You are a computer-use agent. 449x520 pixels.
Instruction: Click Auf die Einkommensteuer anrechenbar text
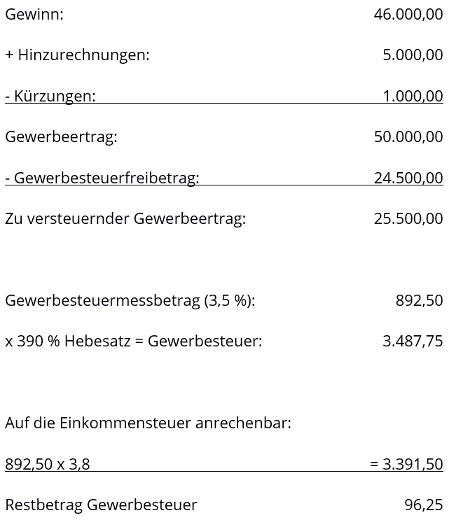(x=148, y=423)
